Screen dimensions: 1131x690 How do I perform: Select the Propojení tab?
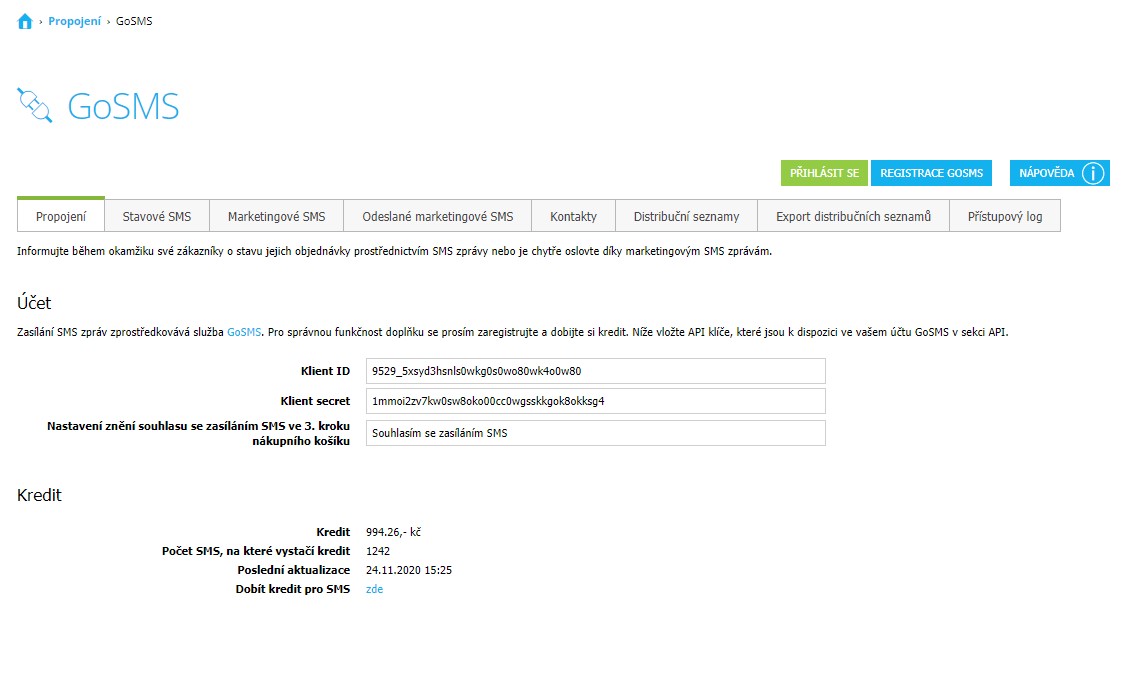coord(61,216)
